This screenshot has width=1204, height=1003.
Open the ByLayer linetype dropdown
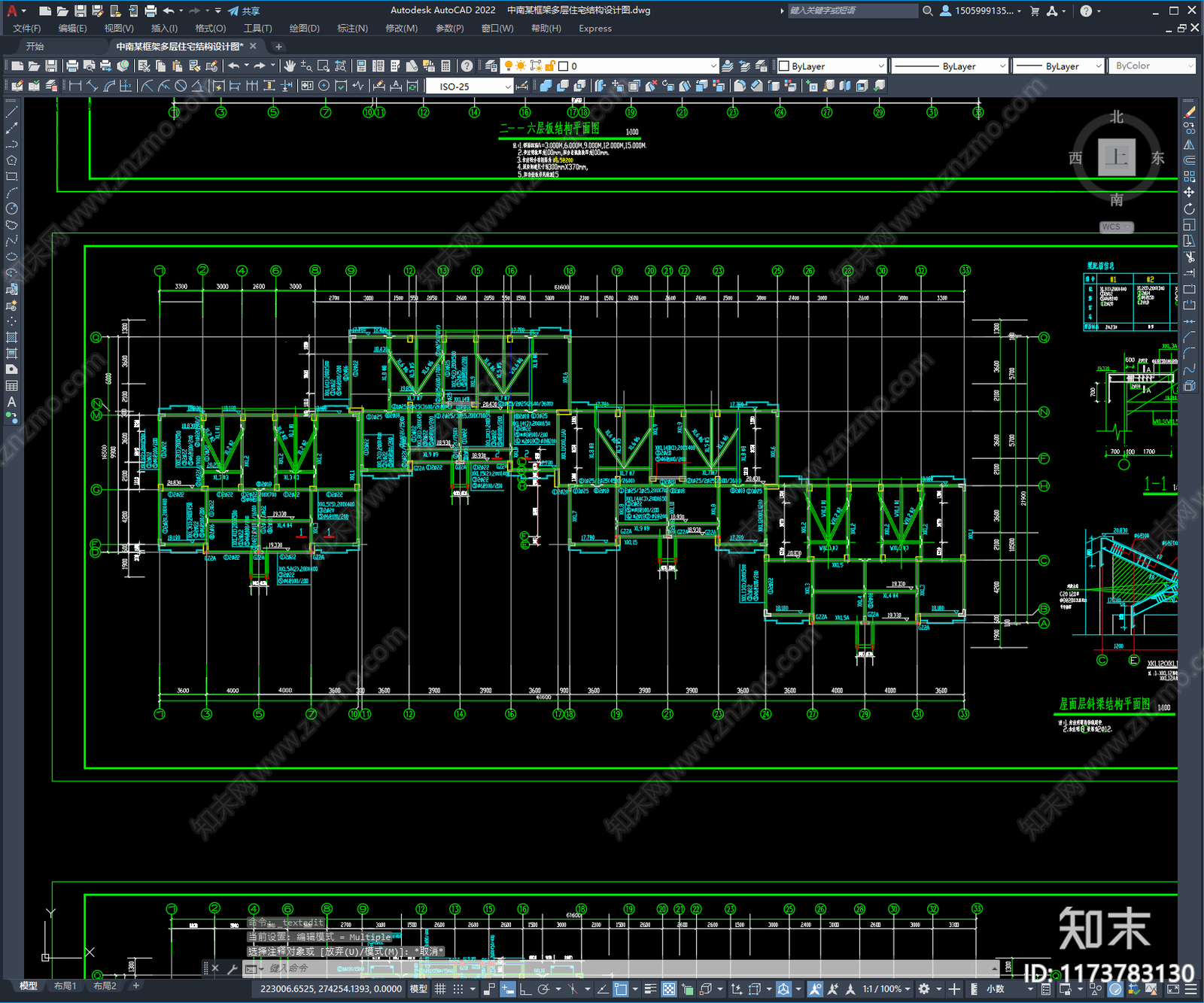pyautogui.click(x=950, y=66)
